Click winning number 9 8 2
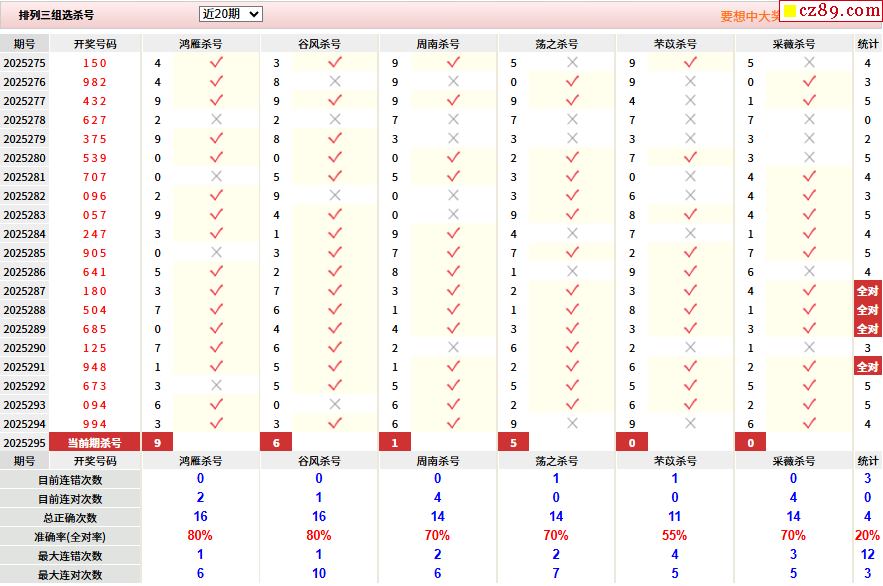883x586 pixels. coord(95,82)
